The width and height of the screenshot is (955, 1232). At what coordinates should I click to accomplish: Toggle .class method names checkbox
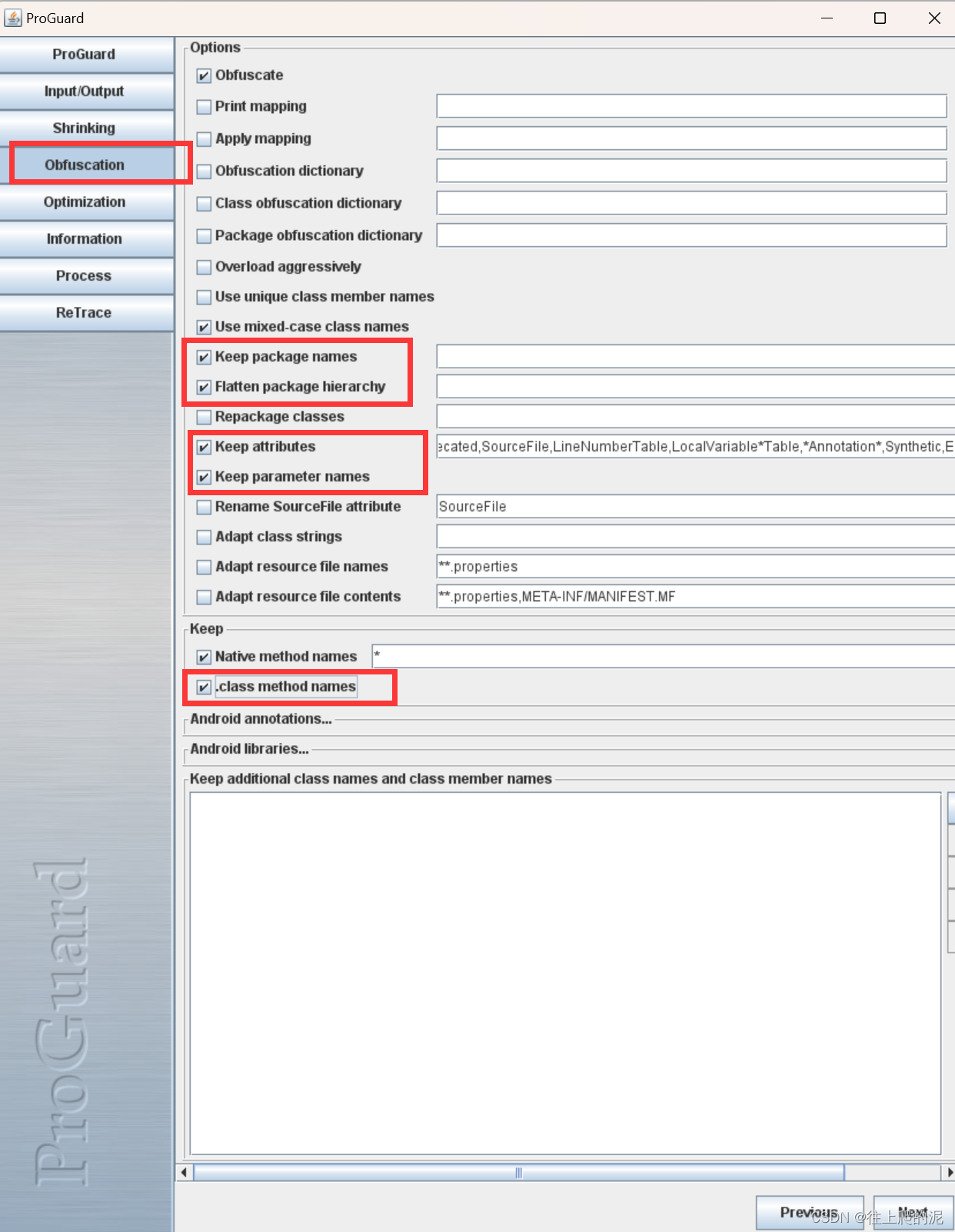204,687
